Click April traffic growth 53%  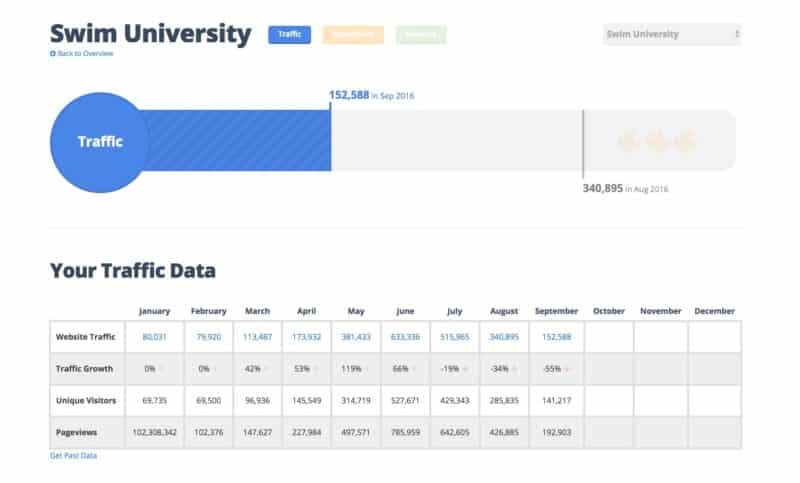[x=302, y=368]
